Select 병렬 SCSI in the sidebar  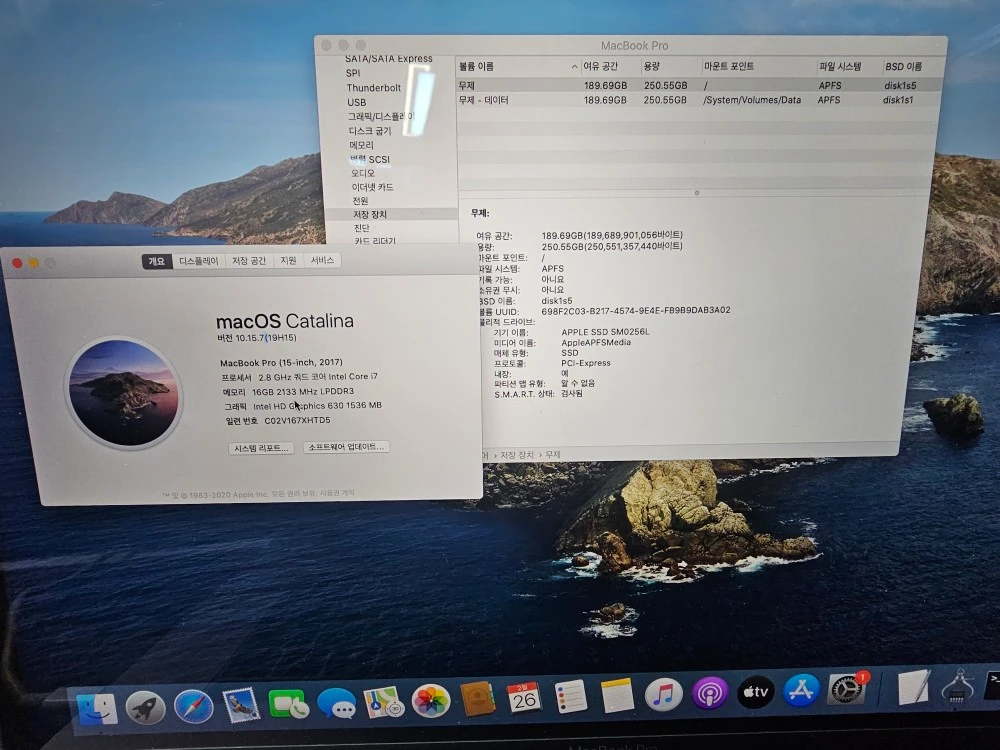[369, 159]
